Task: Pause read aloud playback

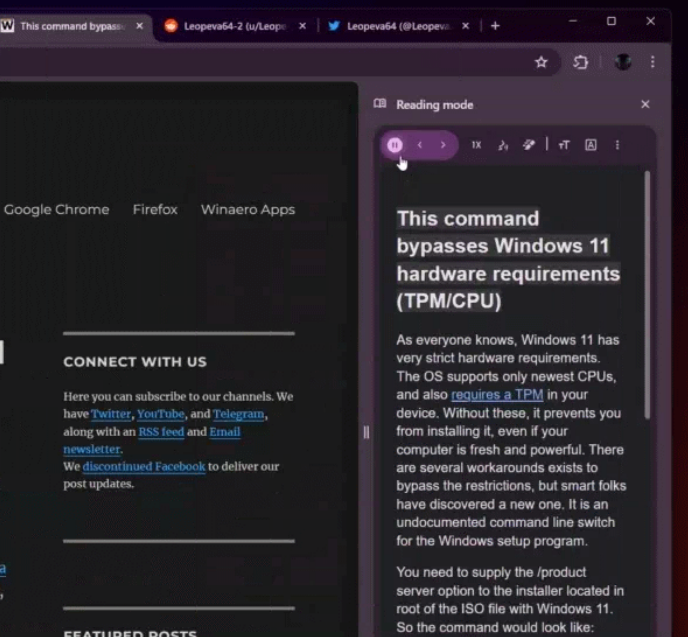Action: click(394, 145)
